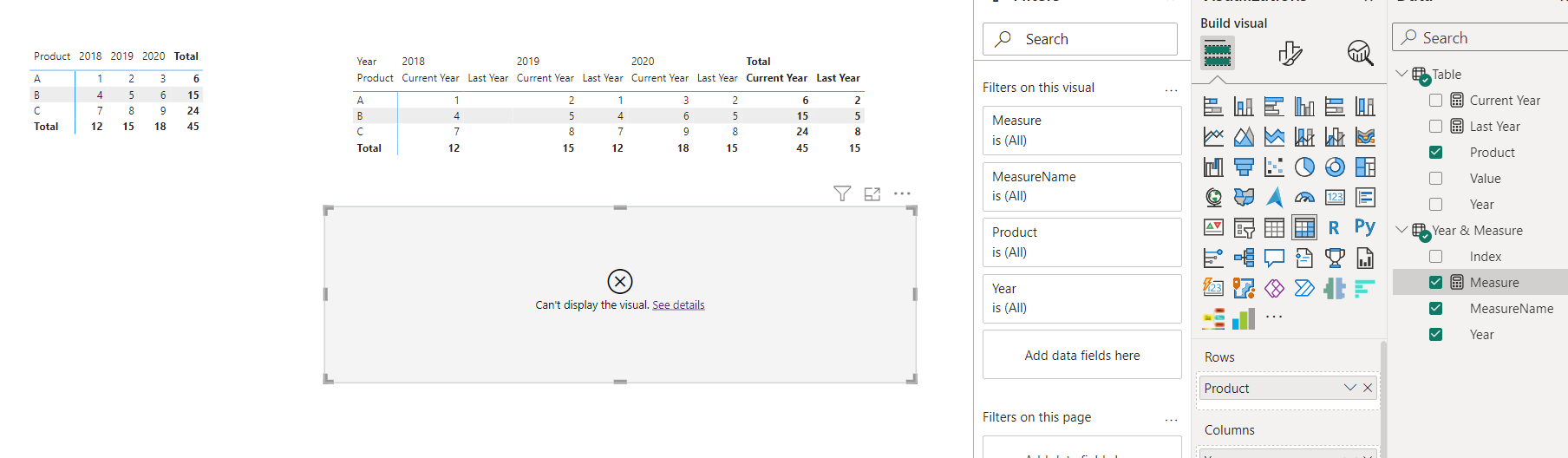Select the pie chart visual
Screen dimensions: 1568x458
coord(1304,167)
